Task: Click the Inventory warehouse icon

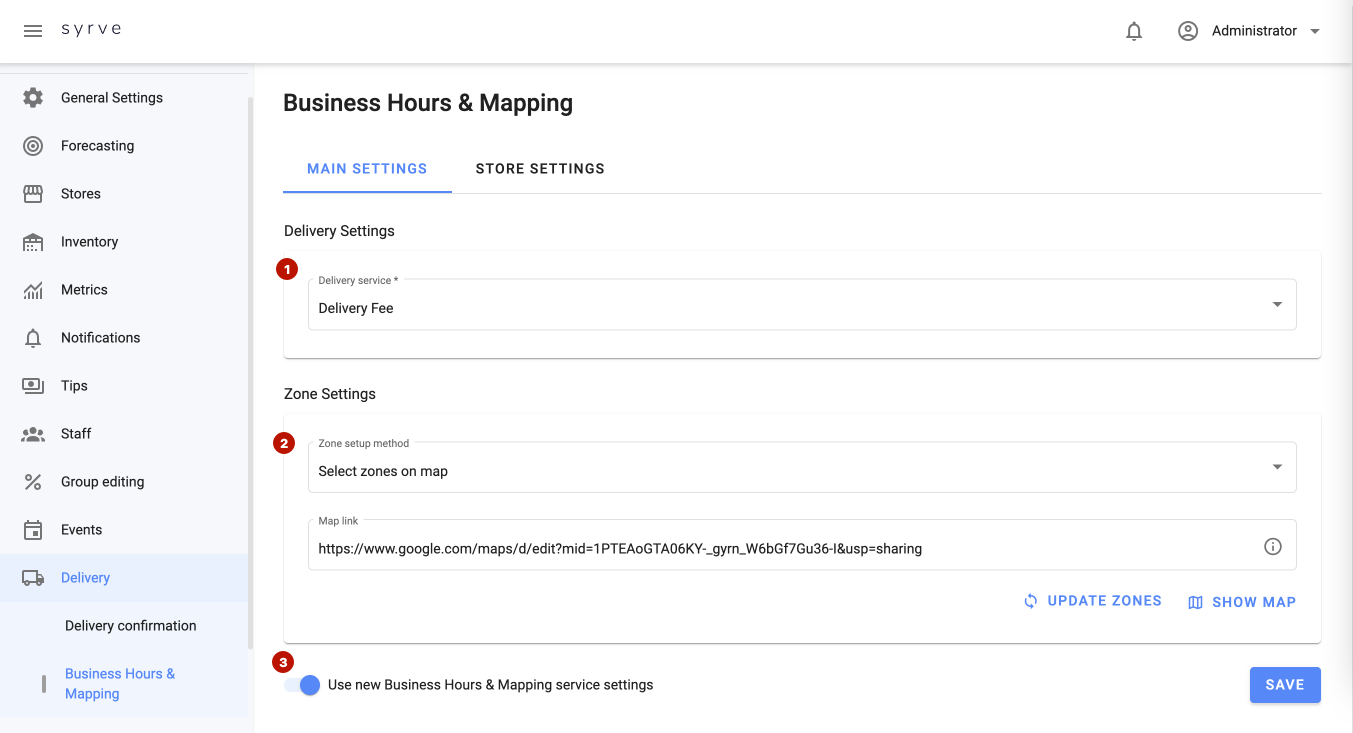Action: pyautogui.click(x=33, y=242)
